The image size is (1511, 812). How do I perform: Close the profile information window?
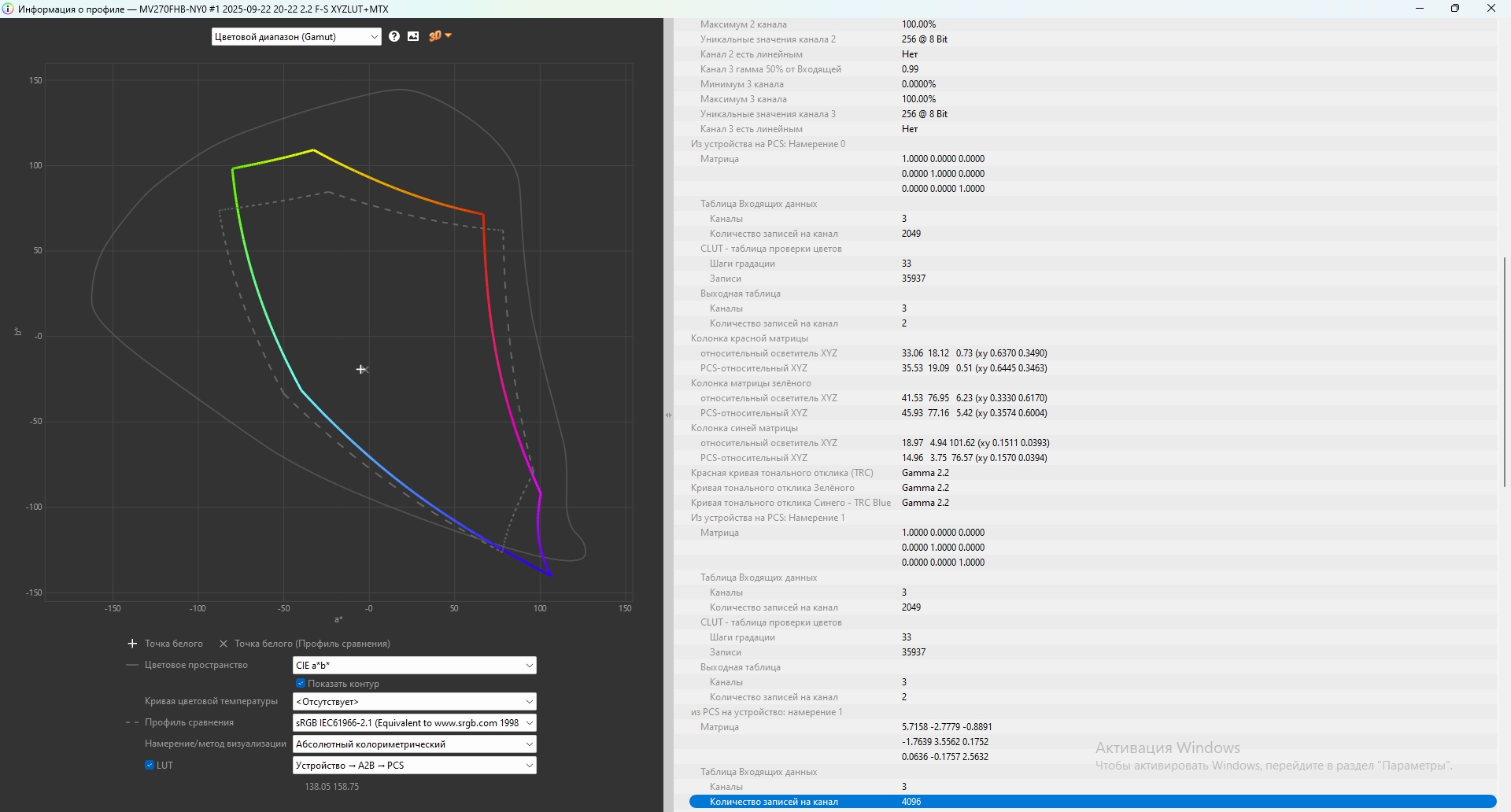pyautogui.click(x=1491, y=9)
